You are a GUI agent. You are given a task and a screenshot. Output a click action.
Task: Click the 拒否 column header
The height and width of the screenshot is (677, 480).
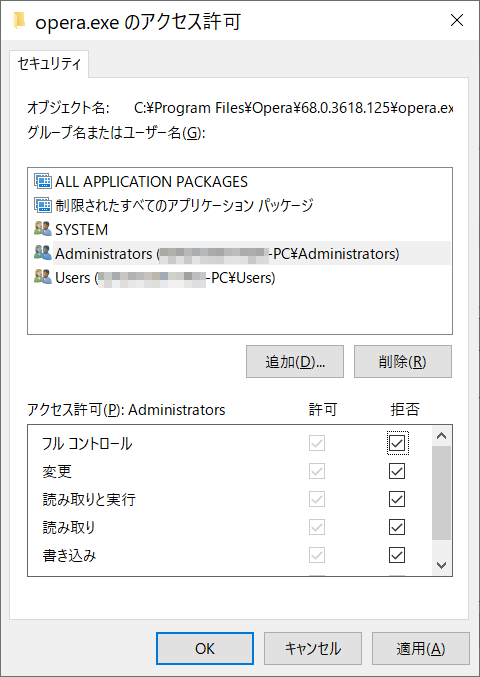[x=404, y=409]
